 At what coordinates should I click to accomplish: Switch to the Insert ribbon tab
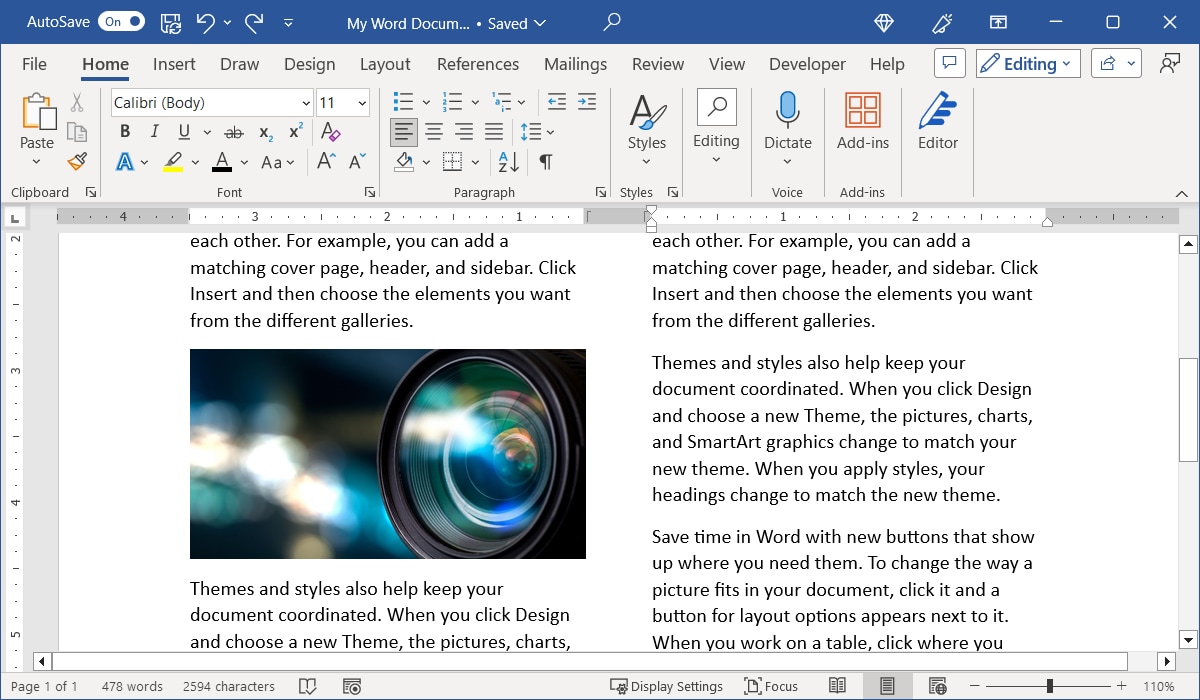pyautogui.click(x=173, y=63)
